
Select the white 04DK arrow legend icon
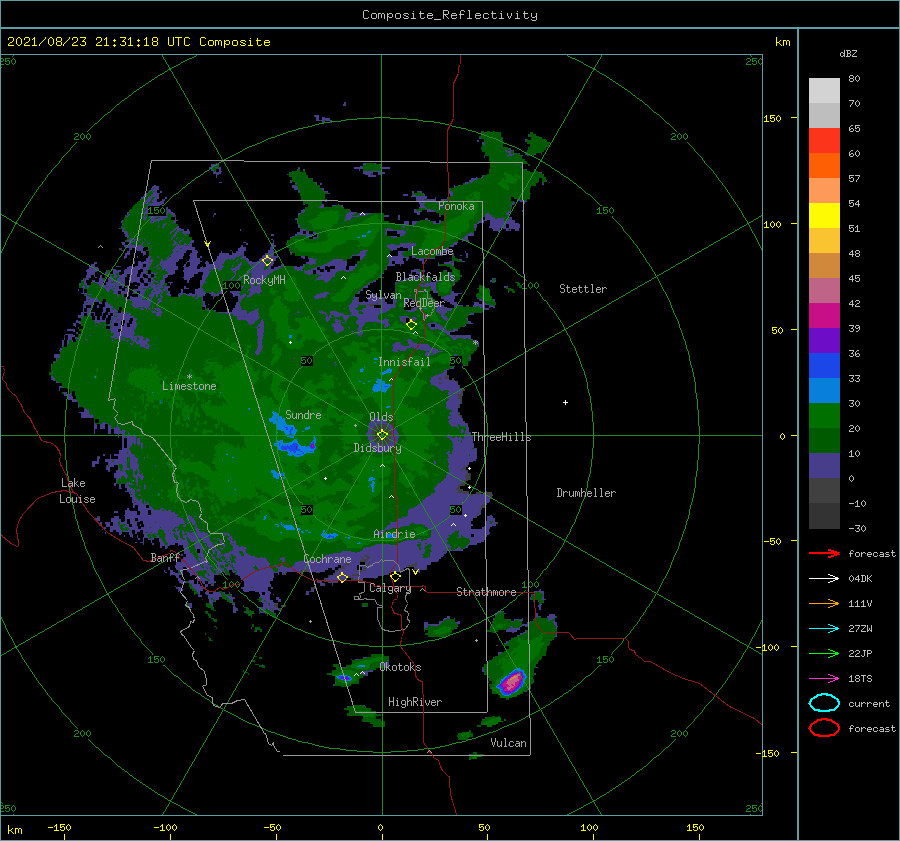coord(824,578)
